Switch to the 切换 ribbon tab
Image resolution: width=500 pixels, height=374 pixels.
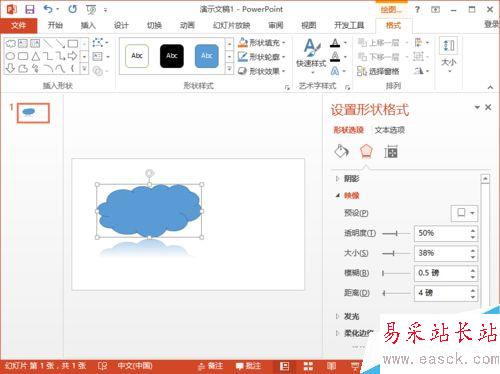[154, 25]
